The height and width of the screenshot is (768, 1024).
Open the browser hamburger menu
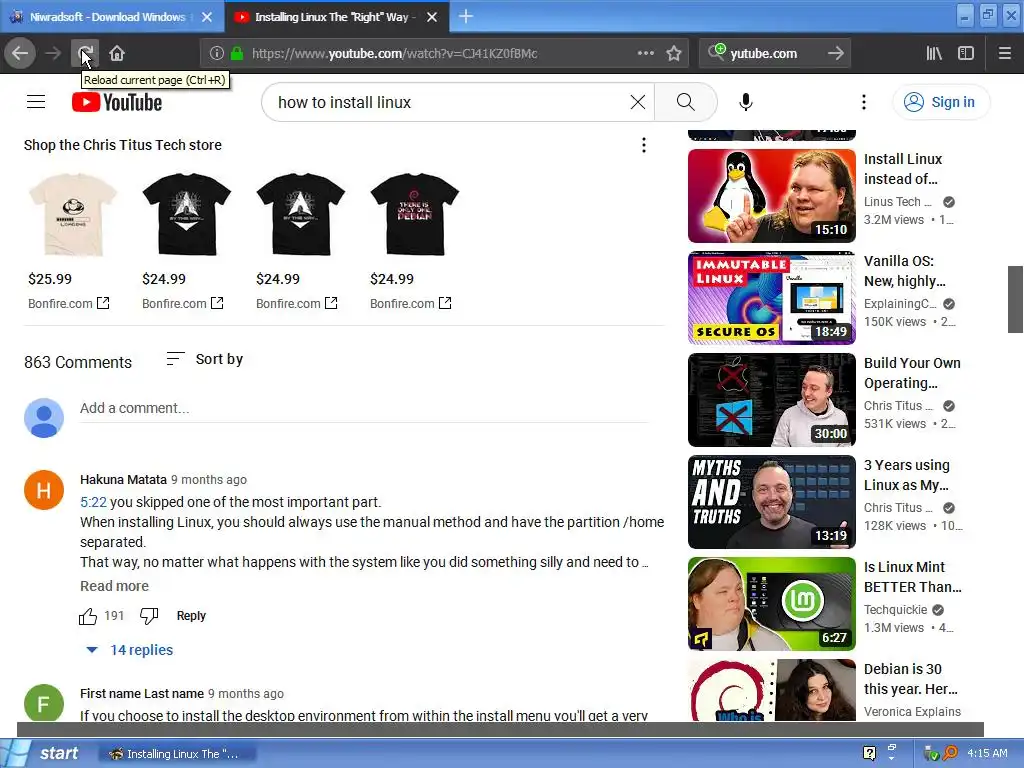(x=1005, y=53)
